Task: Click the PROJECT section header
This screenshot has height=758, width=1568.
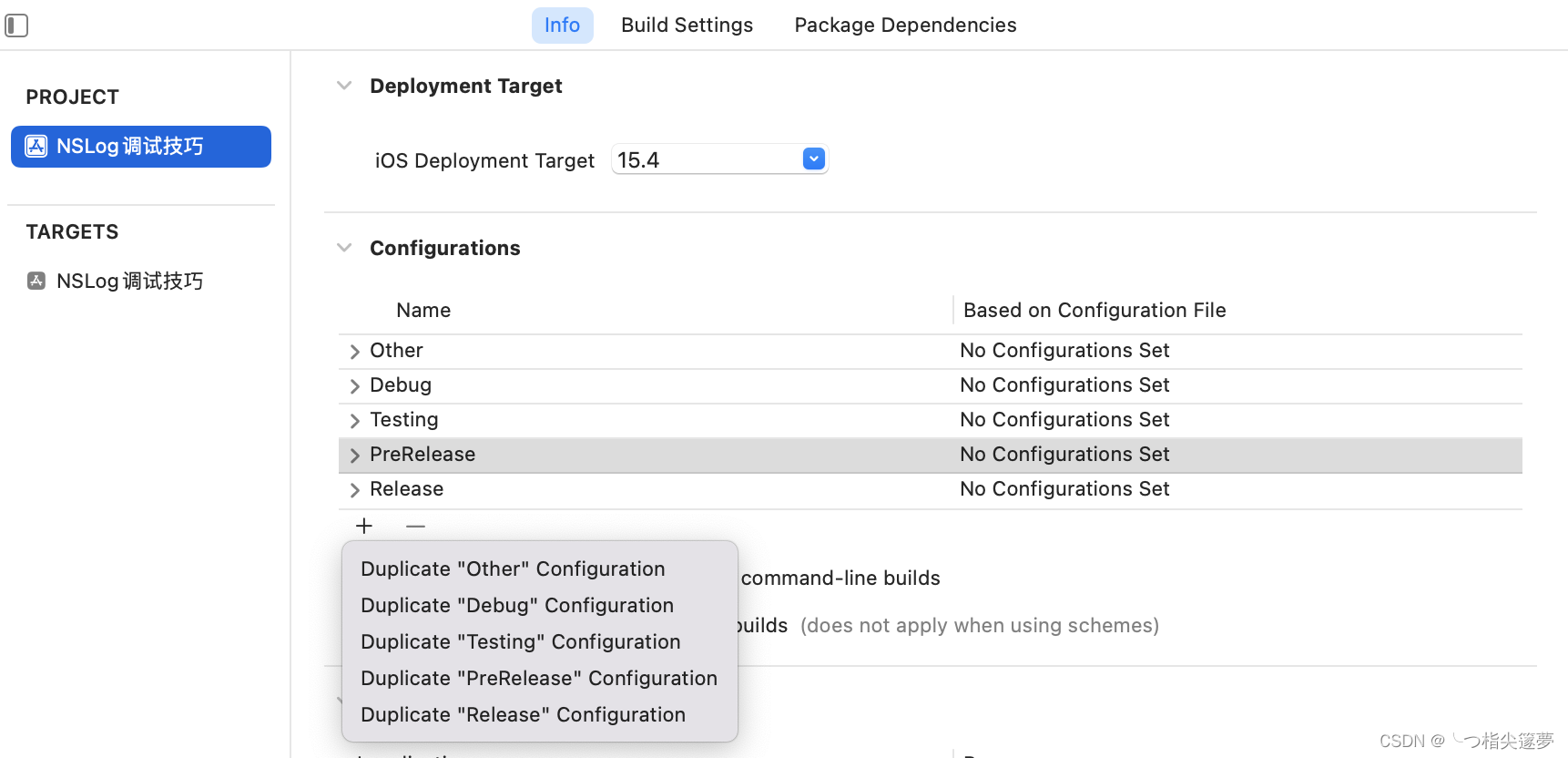Action: 72,97
